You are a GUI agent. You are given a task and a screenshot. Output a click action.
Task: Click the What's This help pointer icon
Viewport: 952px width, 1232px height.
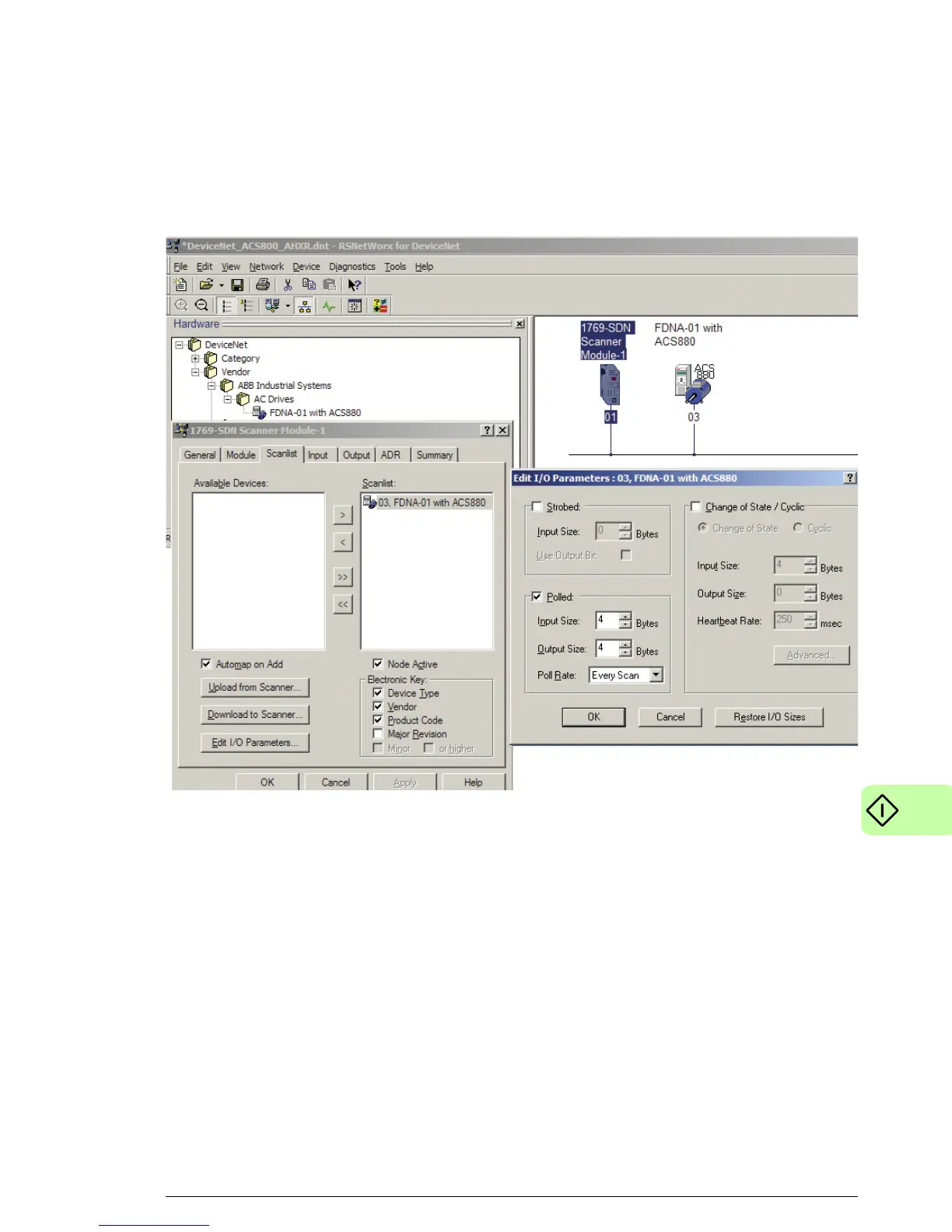point(355,285)
